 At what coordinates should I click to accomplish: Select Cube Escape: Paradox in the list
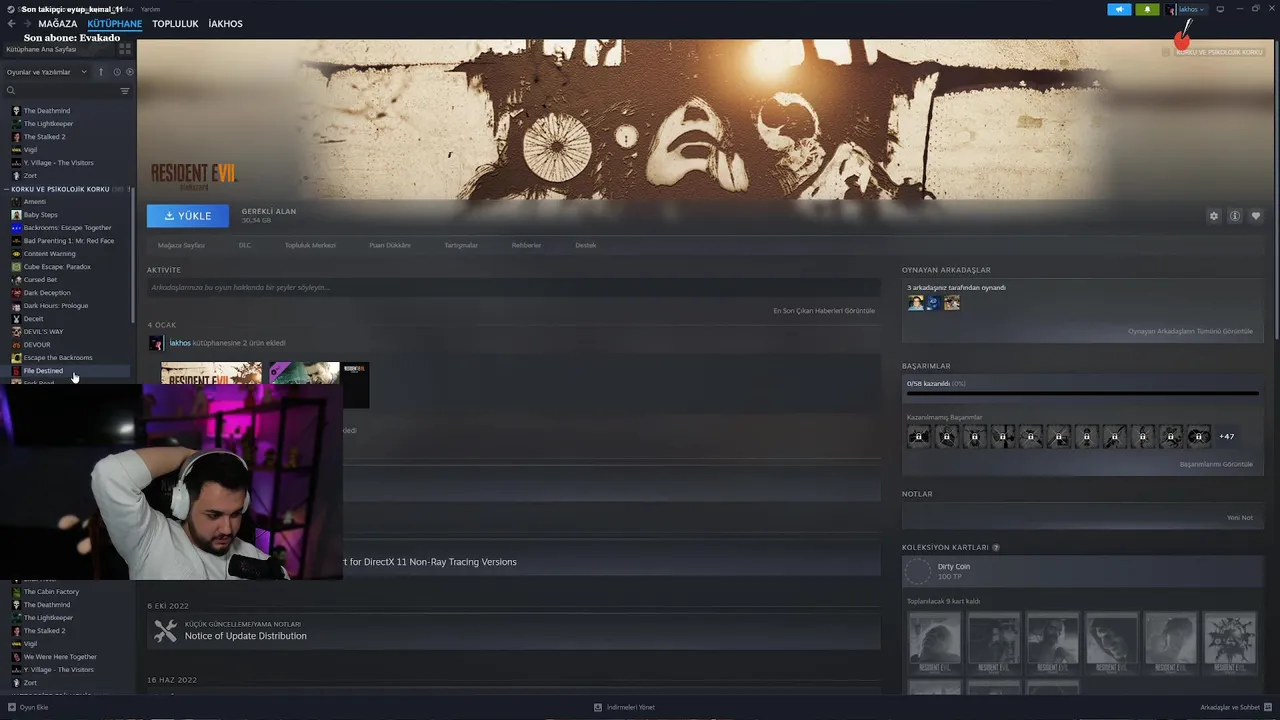pos(57,267)
